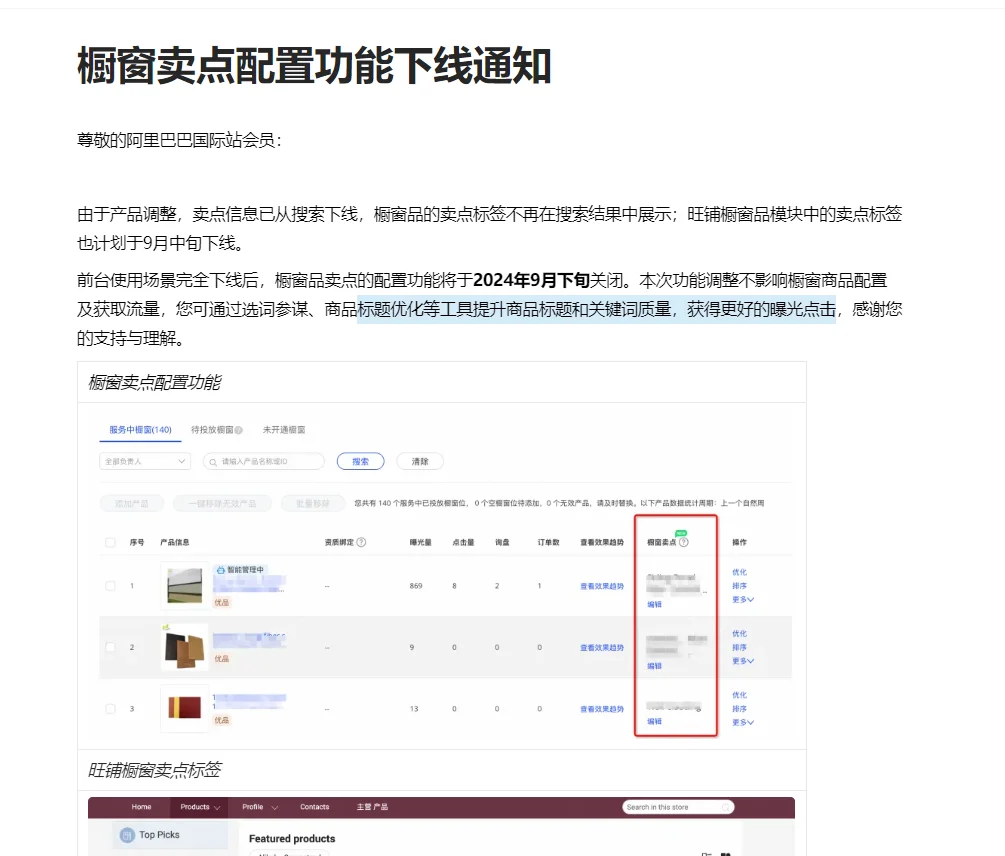Open the Products dropdown in store navbar
This screenshot has width=1005, height=856.
[x=197, y=806]
